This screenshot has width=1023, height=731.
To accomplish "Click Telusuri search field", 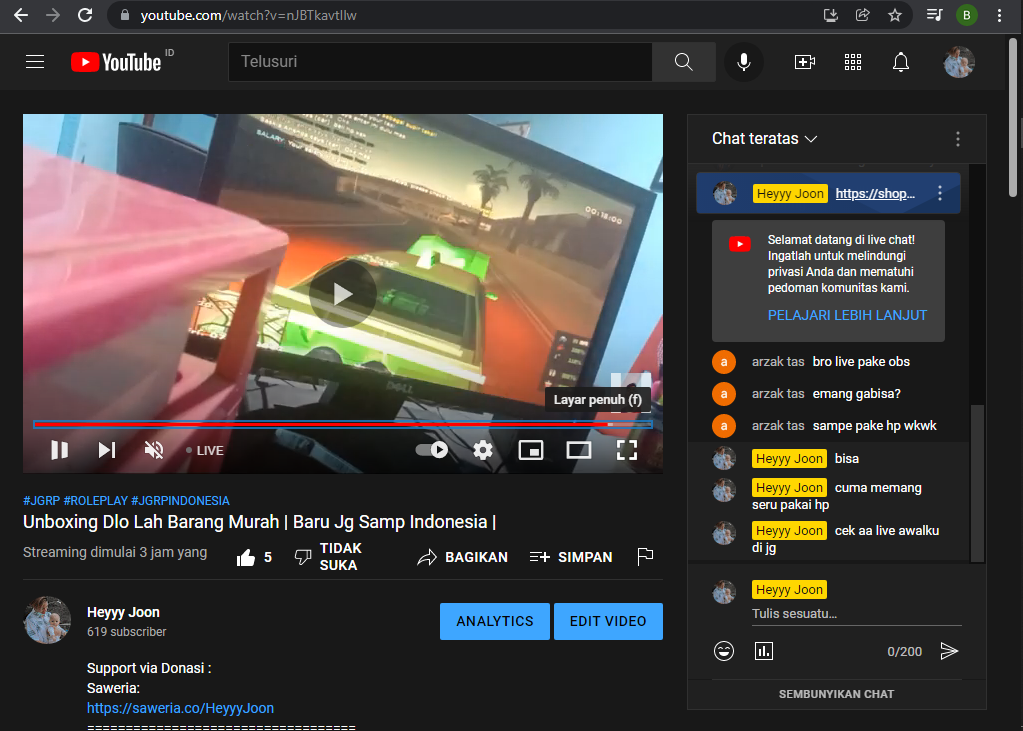I will coord(440,62).
